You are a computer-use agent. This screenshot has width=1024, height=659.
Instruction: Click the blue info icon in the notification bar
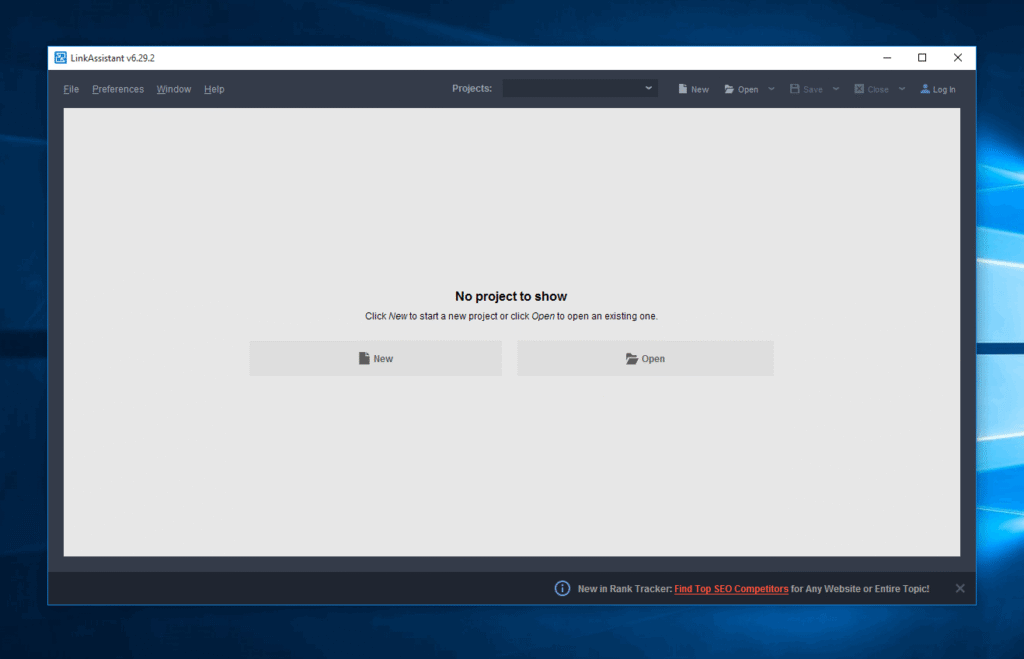(562, 588)
